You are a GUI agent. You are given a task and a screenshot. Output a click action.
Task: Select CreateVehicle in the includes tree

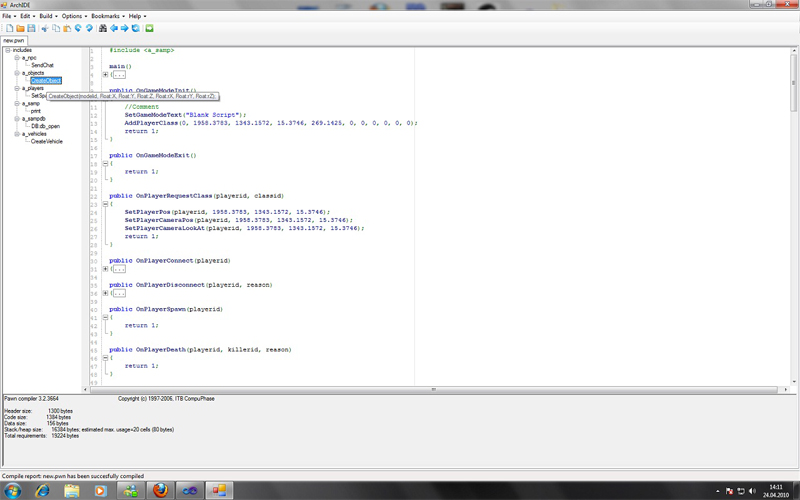point(46,141)
